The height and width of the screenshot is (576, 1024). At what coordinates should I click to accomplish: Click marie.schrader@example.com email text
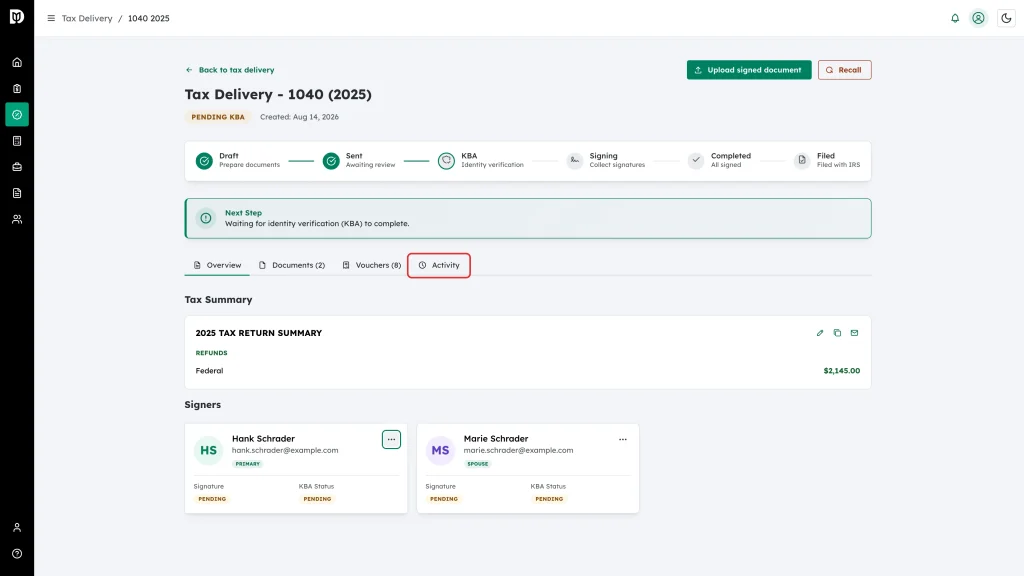tap(519, 451)
